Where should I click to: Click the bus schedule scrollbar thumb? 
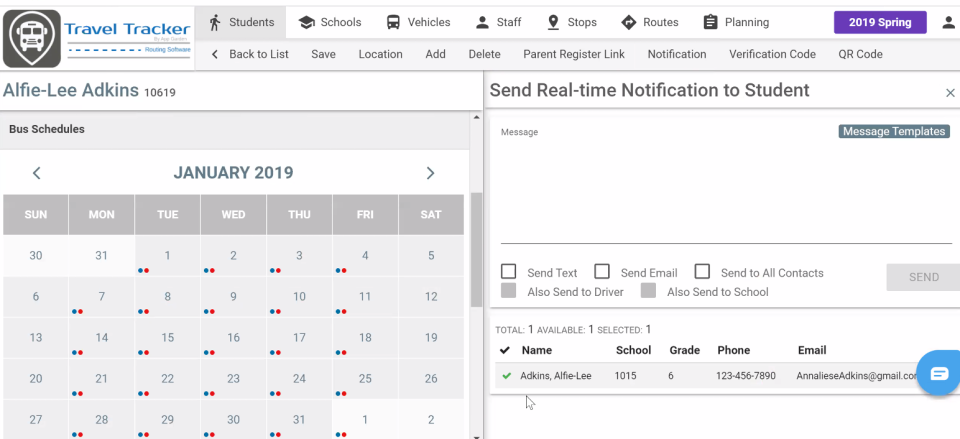click(x=476, y=250)
